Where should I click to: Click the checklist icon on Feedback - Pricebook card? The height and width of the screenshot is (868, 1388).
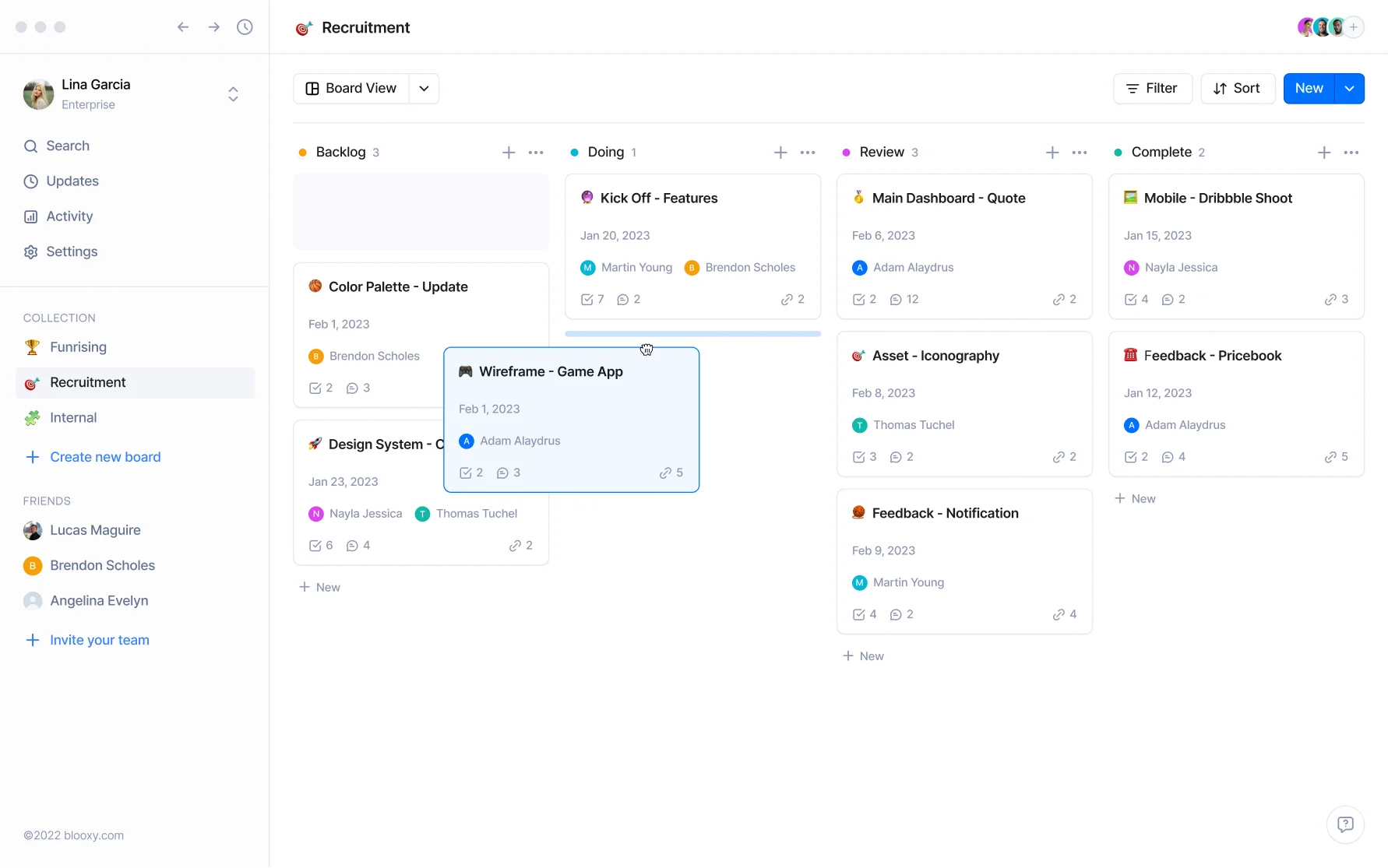coord(1131,457)
